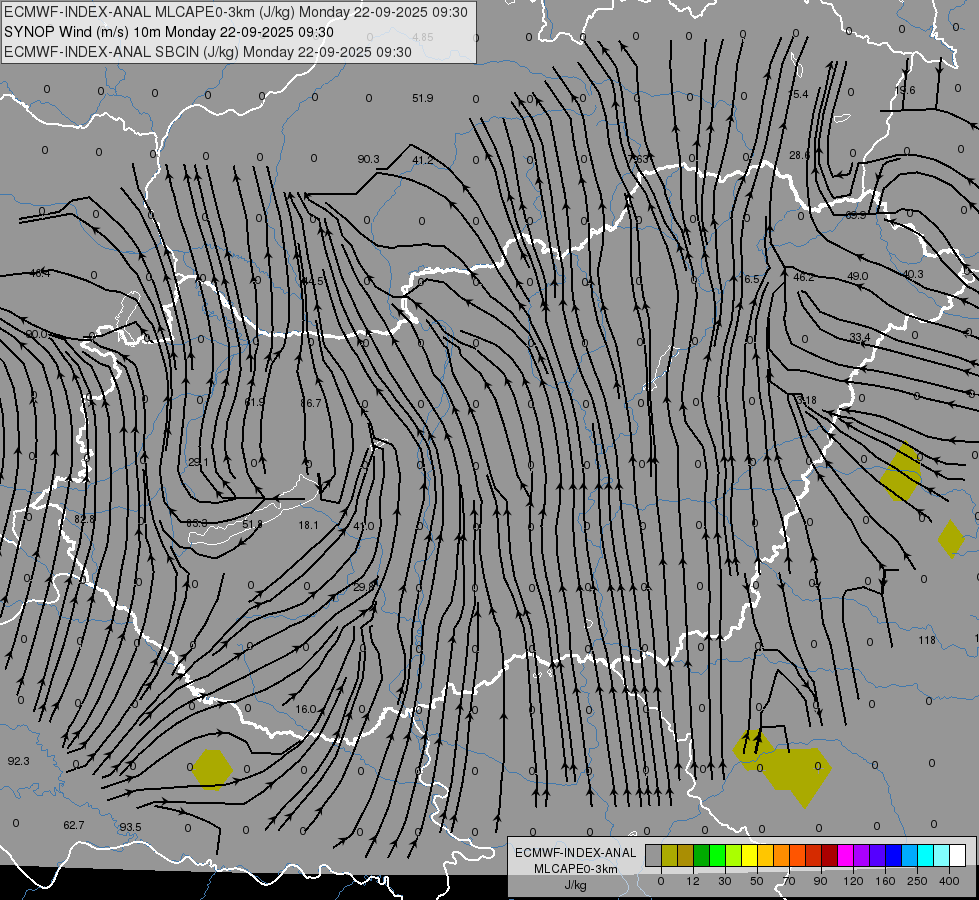
Task: Click the 15.4 value near top right
Action: click(798, 94)
